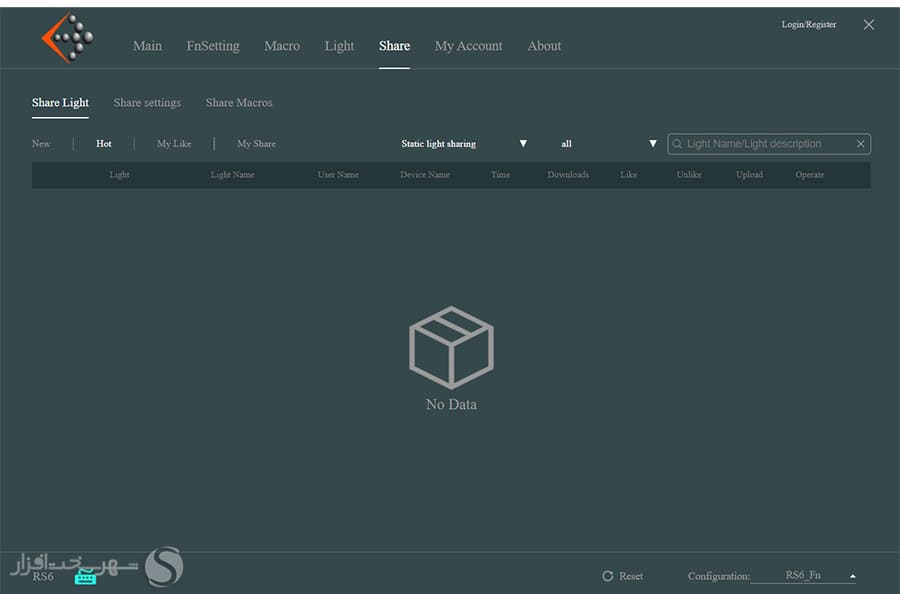
Task: Expand the RS6_Fn Configuration dropdown
Action: pyautogui.click(x=852, y=577)
